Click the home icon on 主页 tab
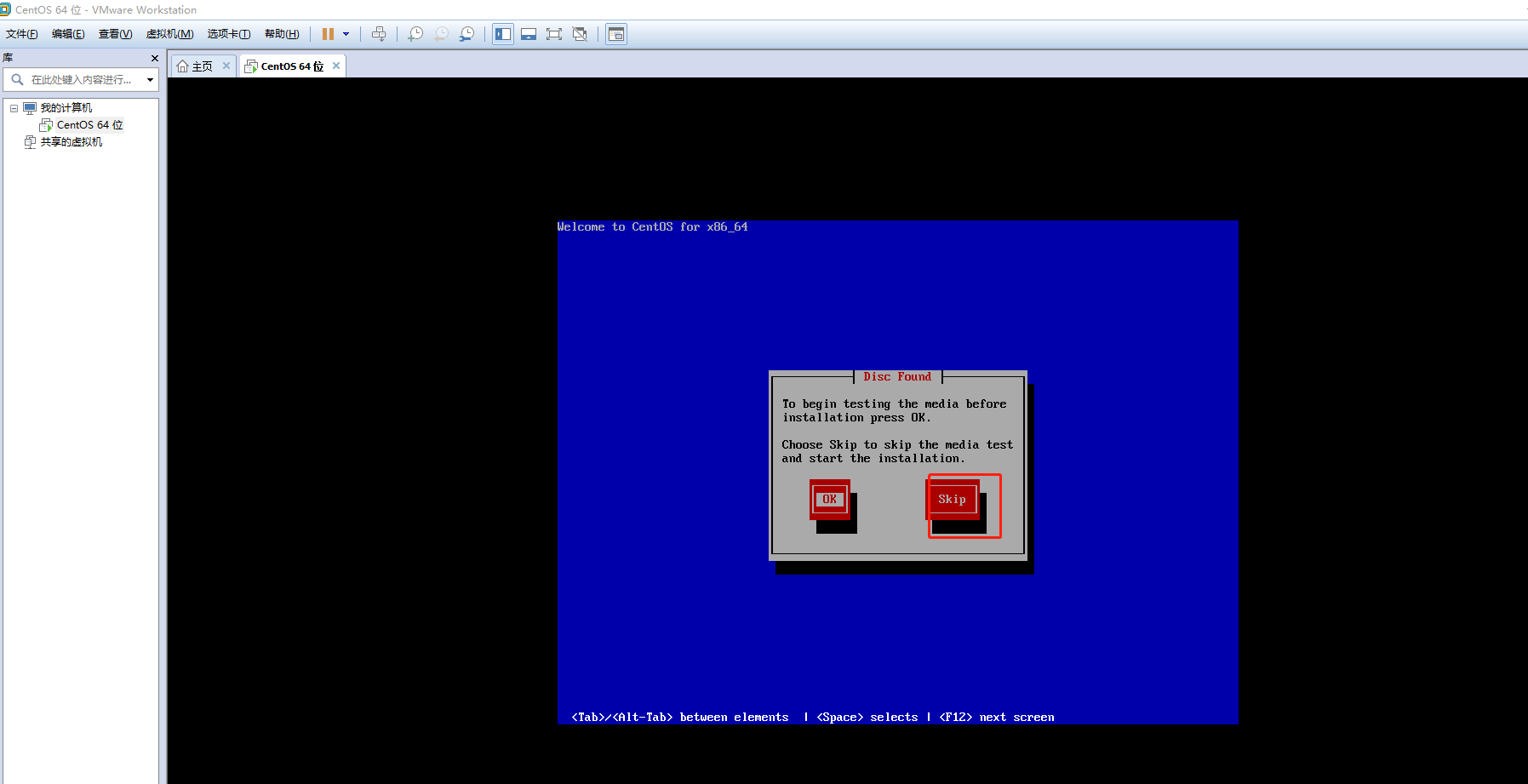Viewport: 1528px width, 784px height. (x=182, y=66)
